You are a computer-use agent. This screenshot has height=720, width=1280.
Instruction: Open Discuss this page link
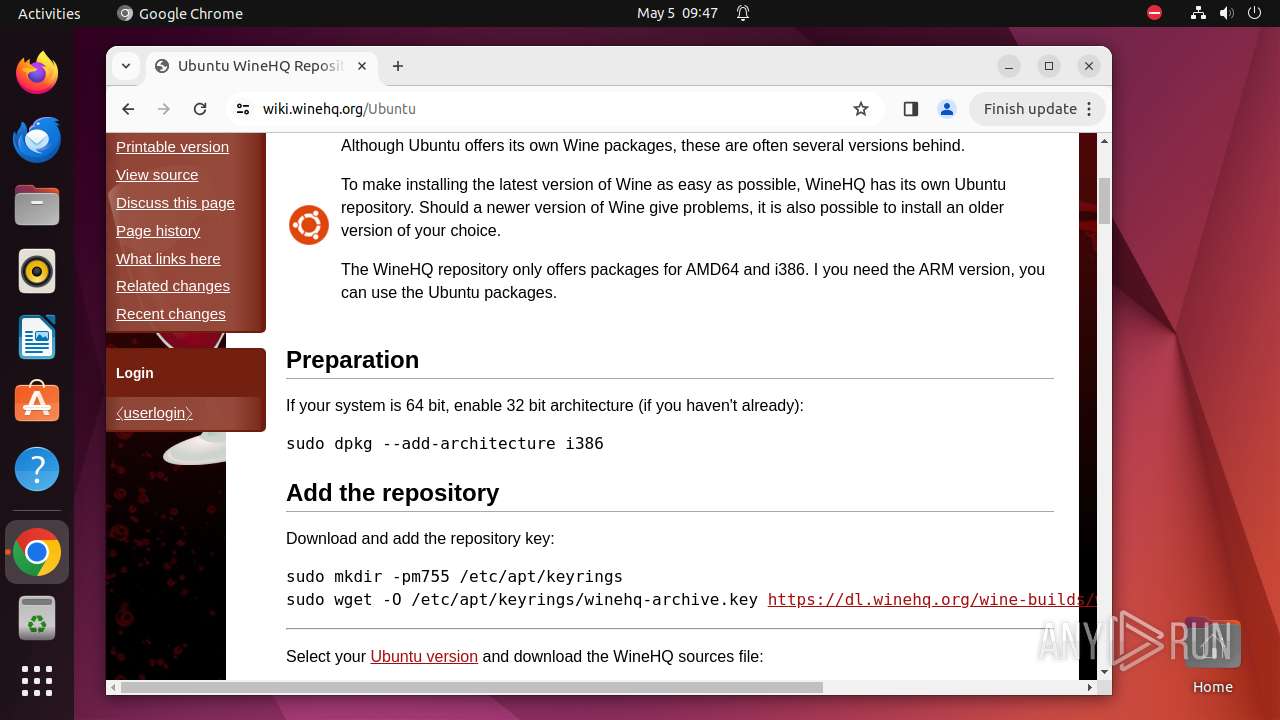click(175, 203)
